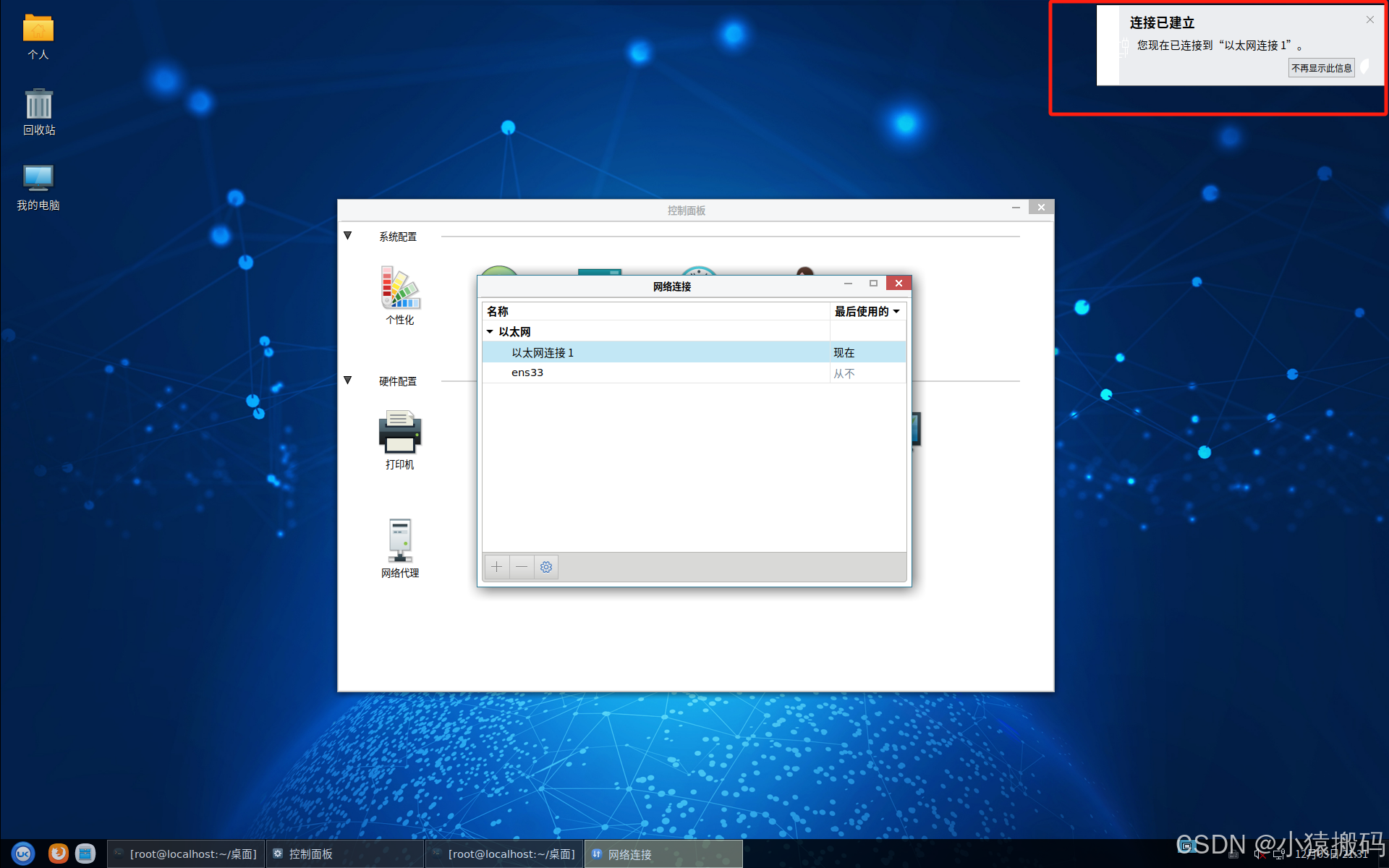Collapse the 系统配置 section triangle
The width and height of the screenshot is (1389, 868).
click(348, 236)
